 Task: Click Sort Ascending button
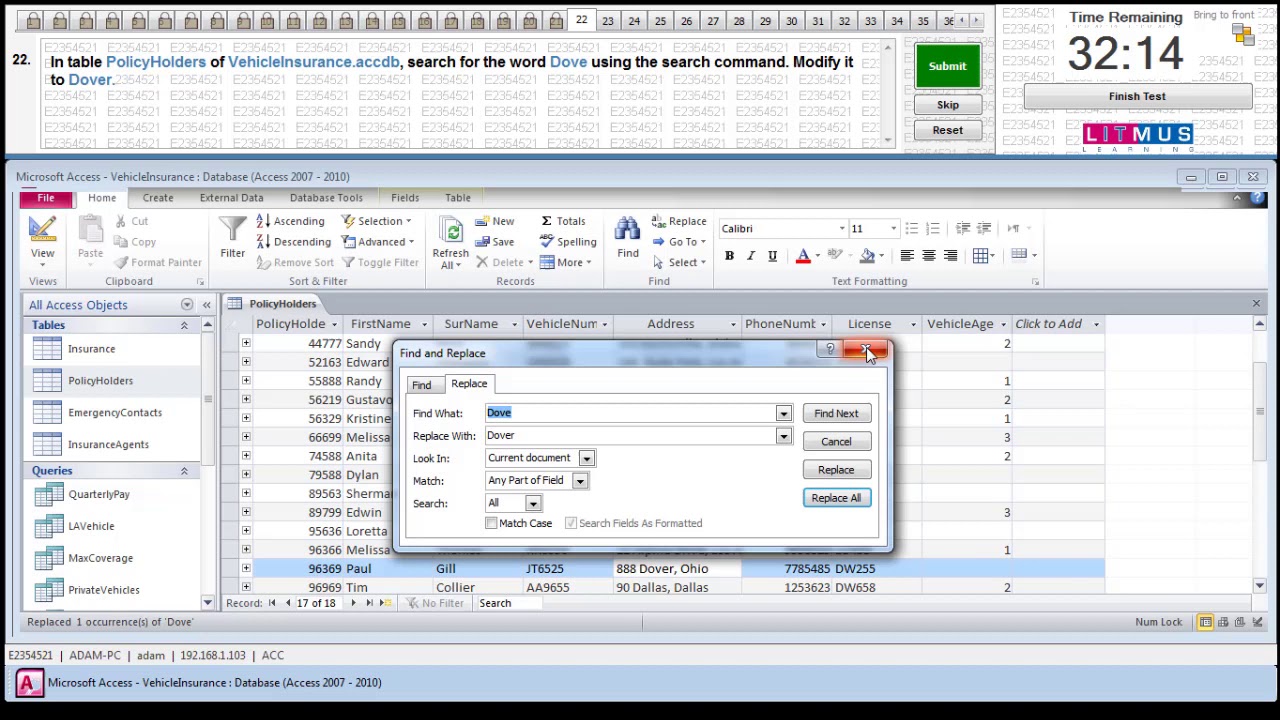pos(290,221)
